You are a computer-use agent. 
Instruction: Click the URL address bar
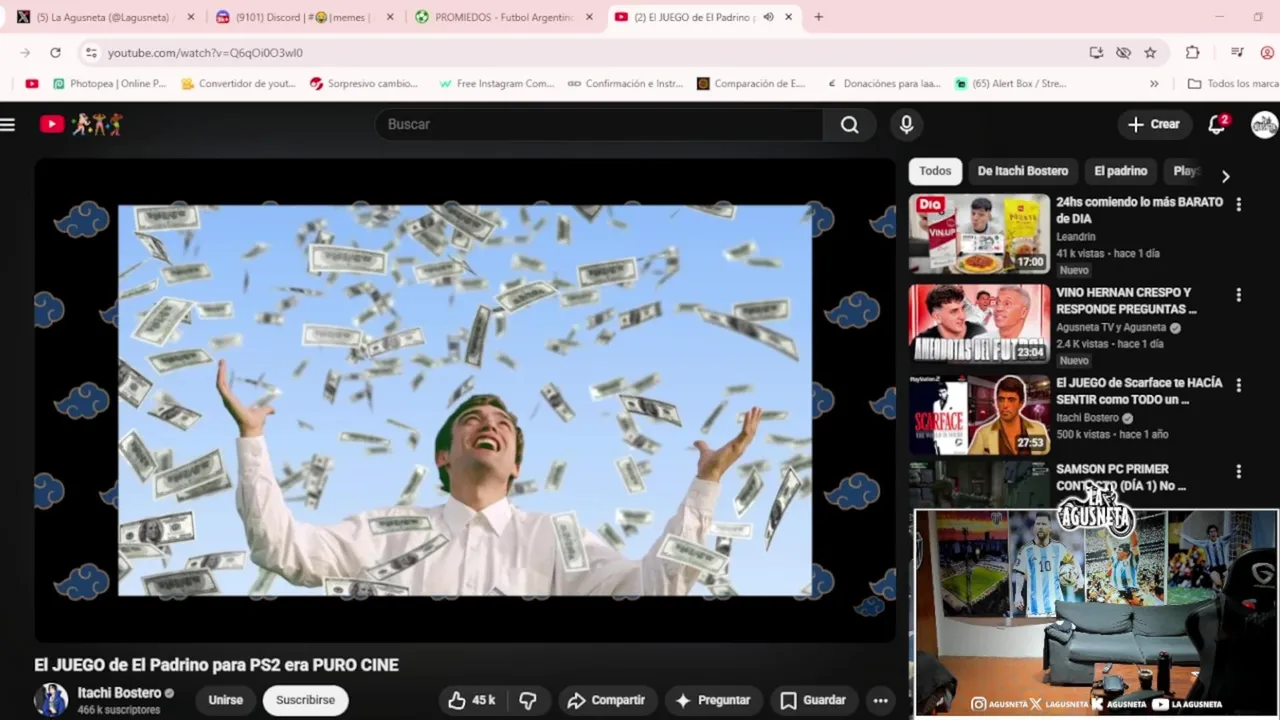click(x=590, y=52)
